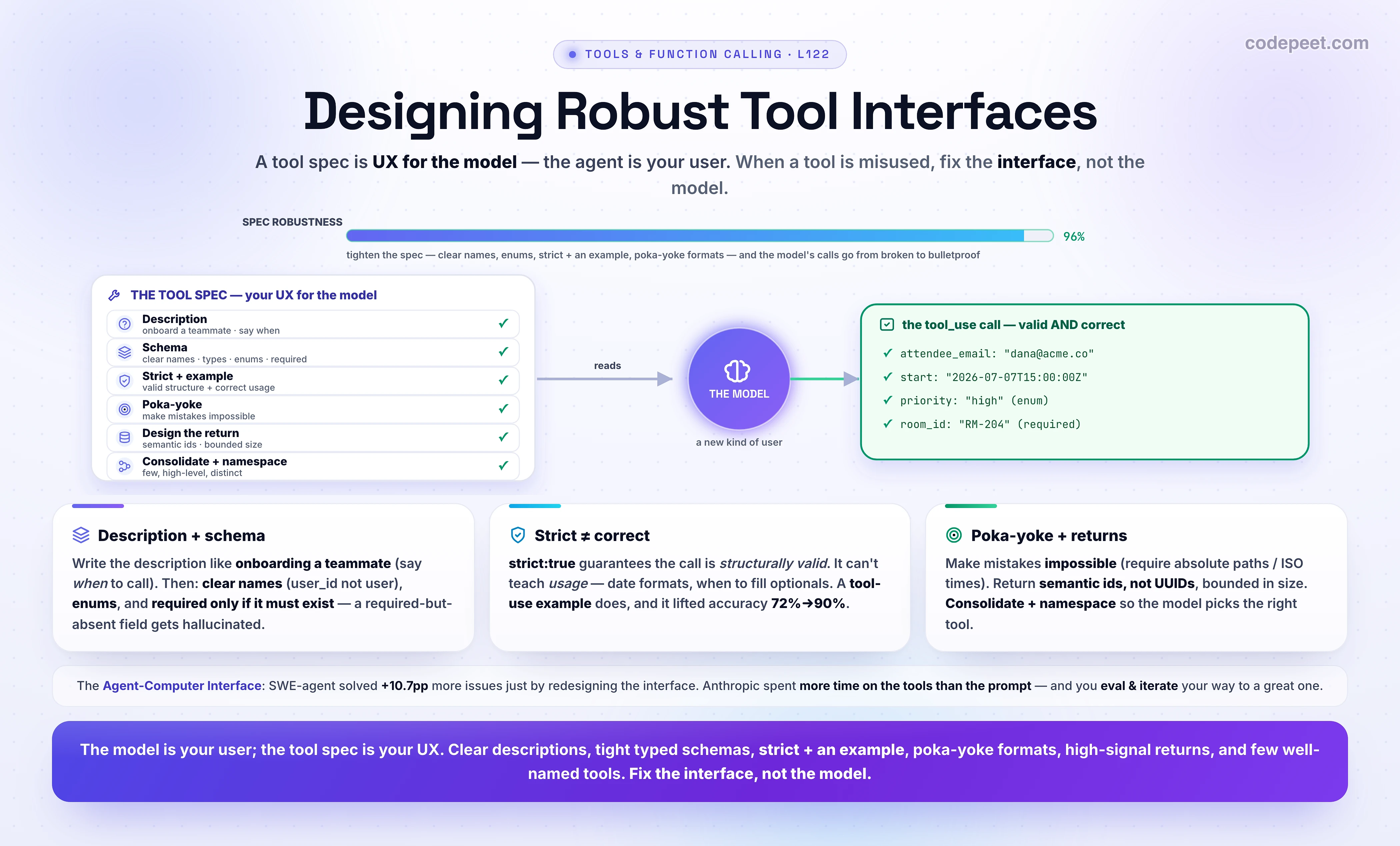Viewport: 1400px width, 846px height.
Task: Click the target icon in the Poka-yoke row
Action: coord(124,409)
